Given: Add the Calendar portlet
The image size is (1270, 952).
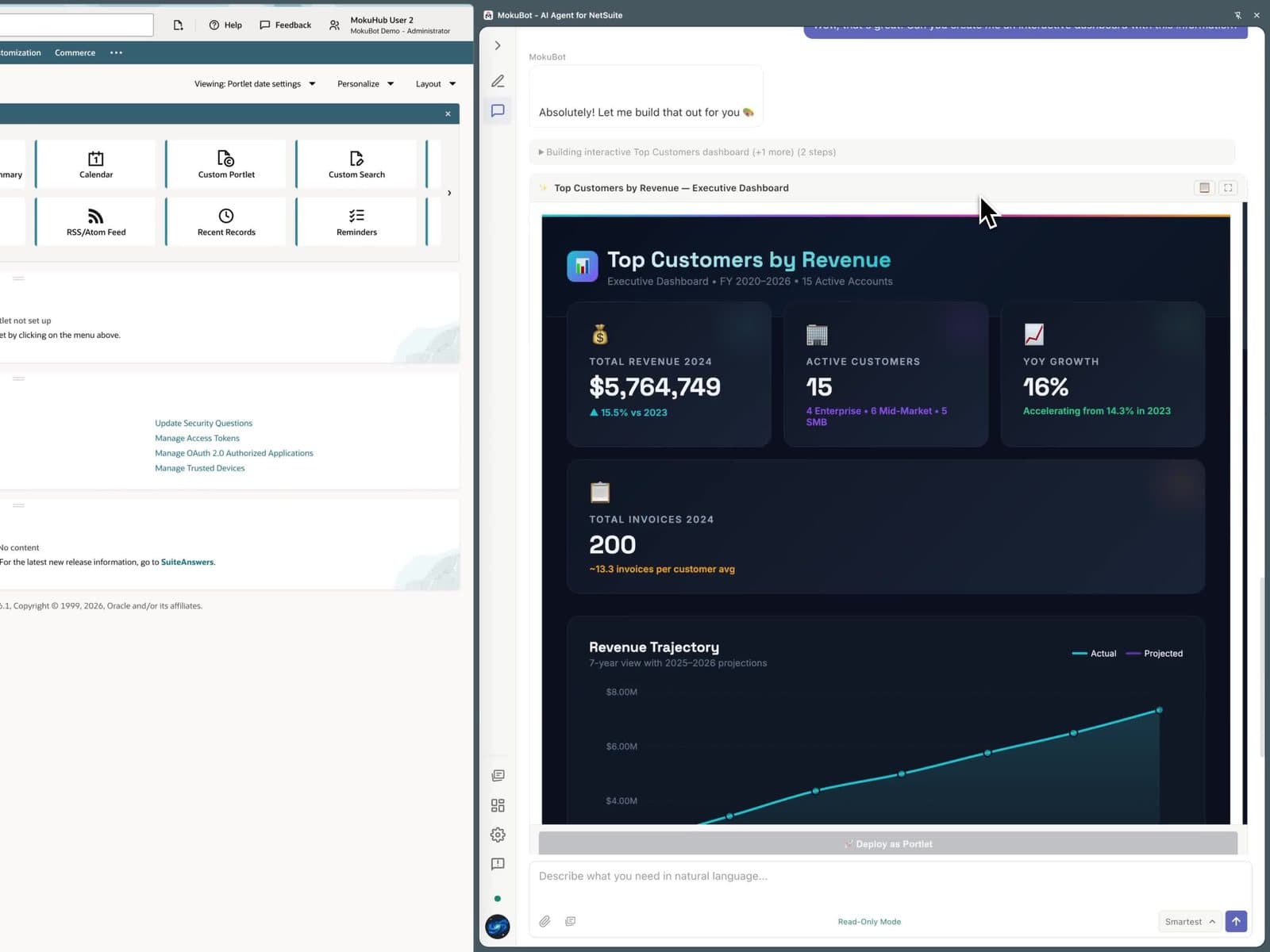Looking at the screenshot, I should pos(96,164).
